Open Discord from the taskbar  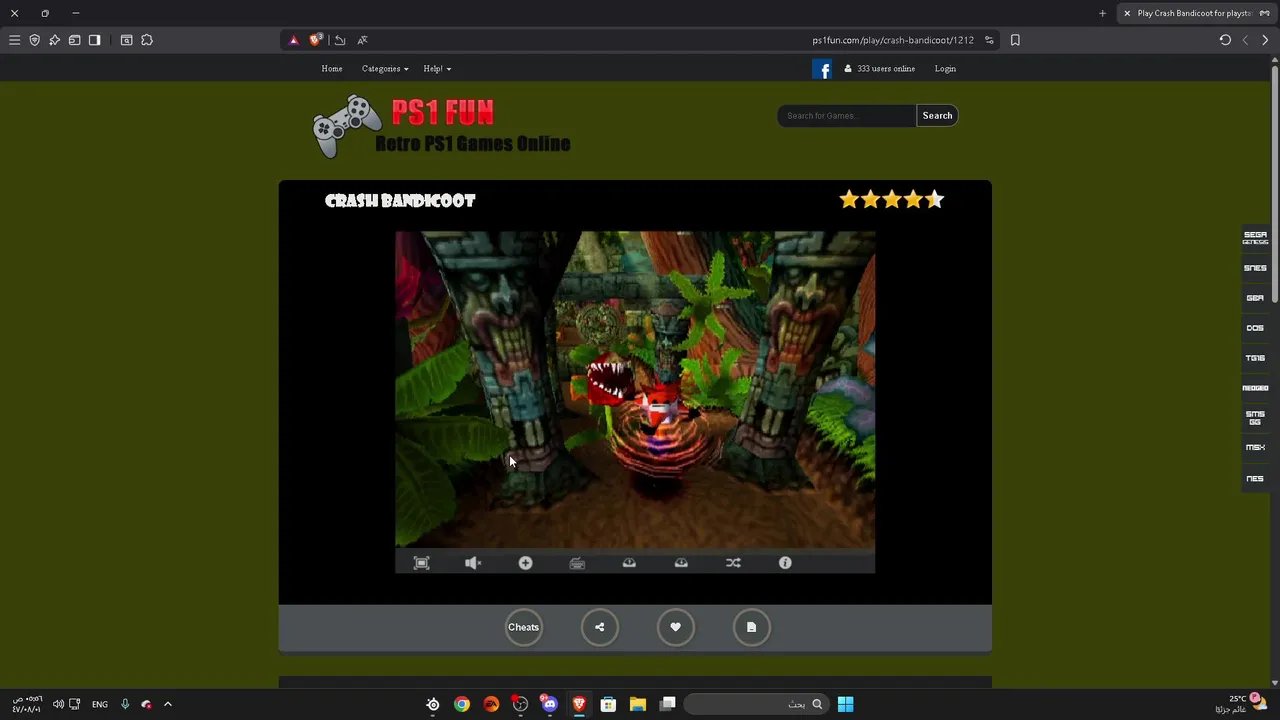click(549, 704)
